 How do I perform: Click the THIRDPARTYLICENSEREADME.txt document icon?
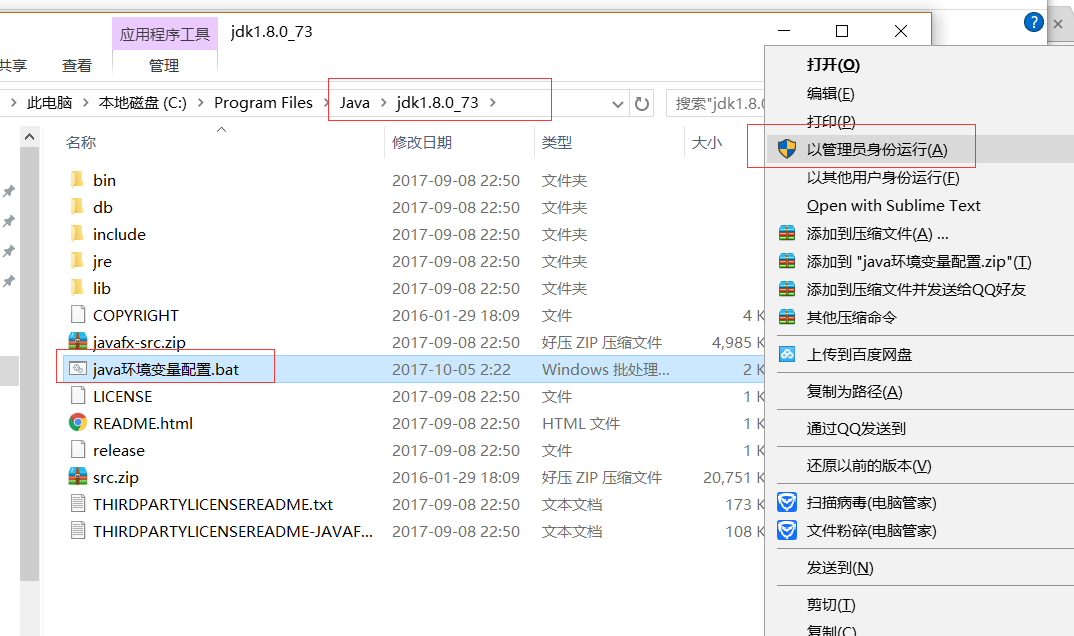click(x=77, y=504)
